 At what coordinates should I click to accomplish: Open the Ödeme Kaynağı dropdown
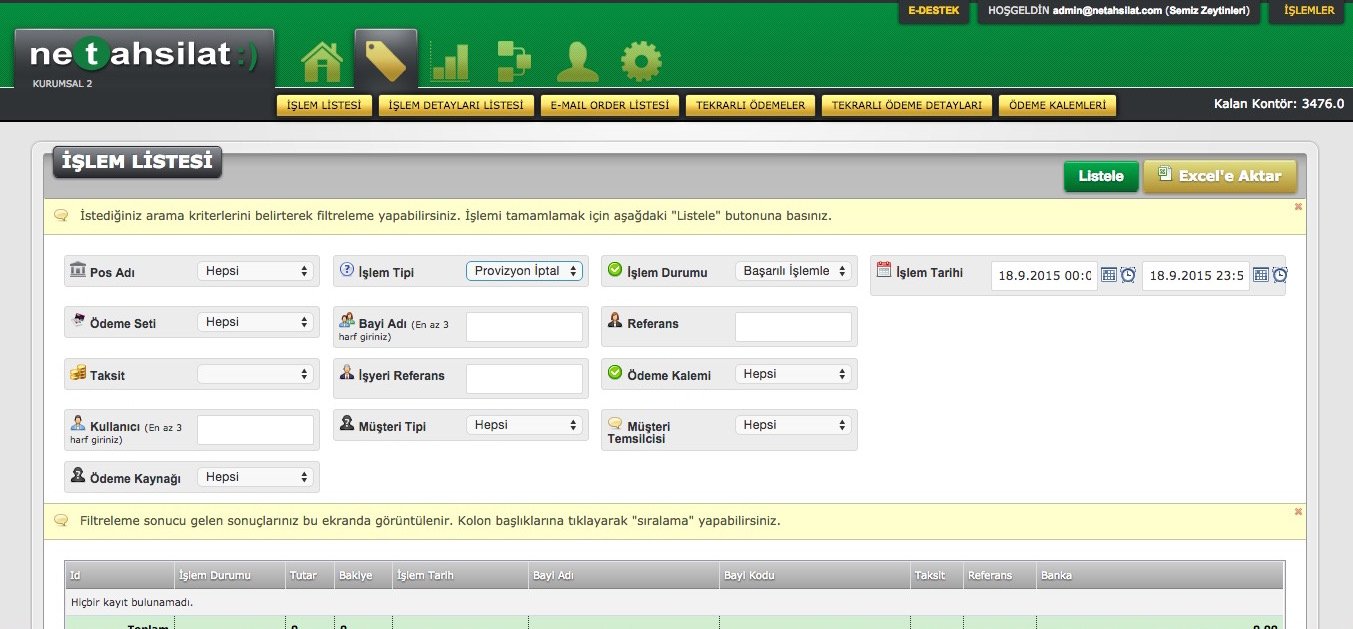(x=255, y=477)
